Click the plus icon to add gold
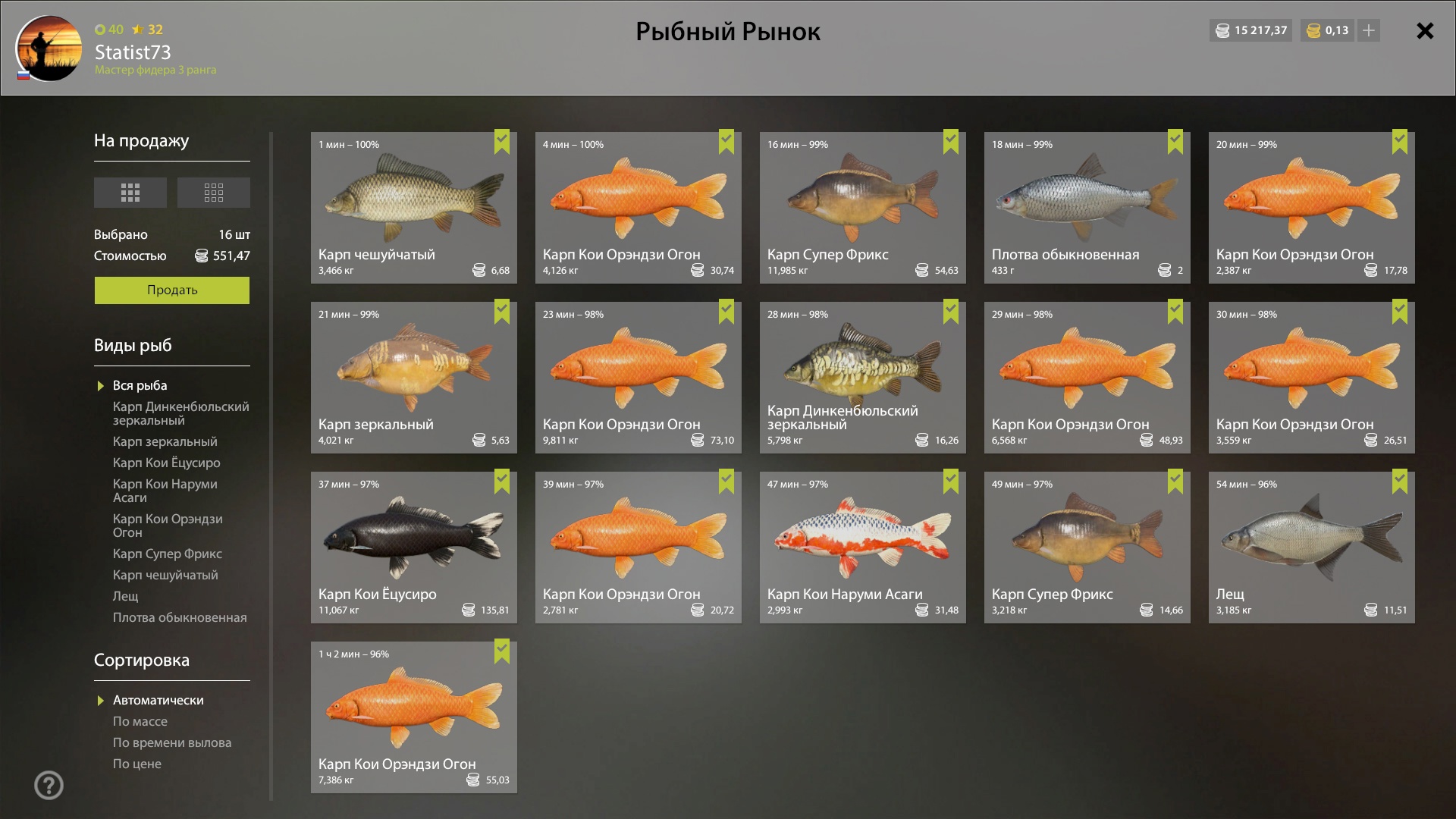 click(x=1368, y=30)
